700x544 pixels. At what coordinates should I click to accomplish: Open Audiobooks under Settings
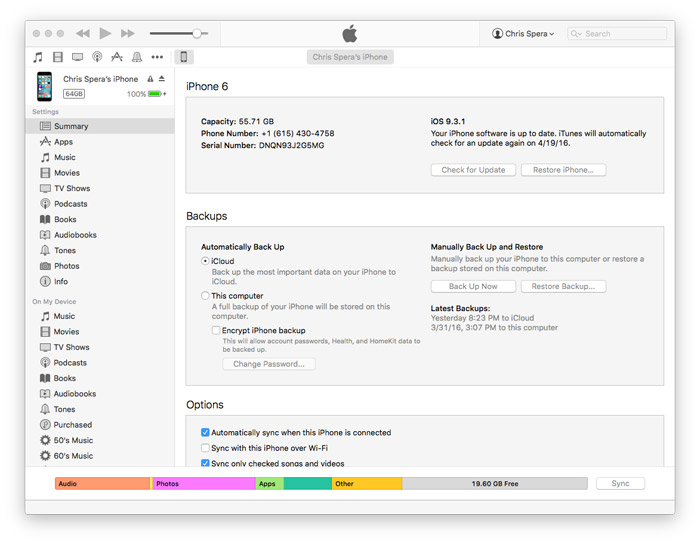click(x=100, y=235)
